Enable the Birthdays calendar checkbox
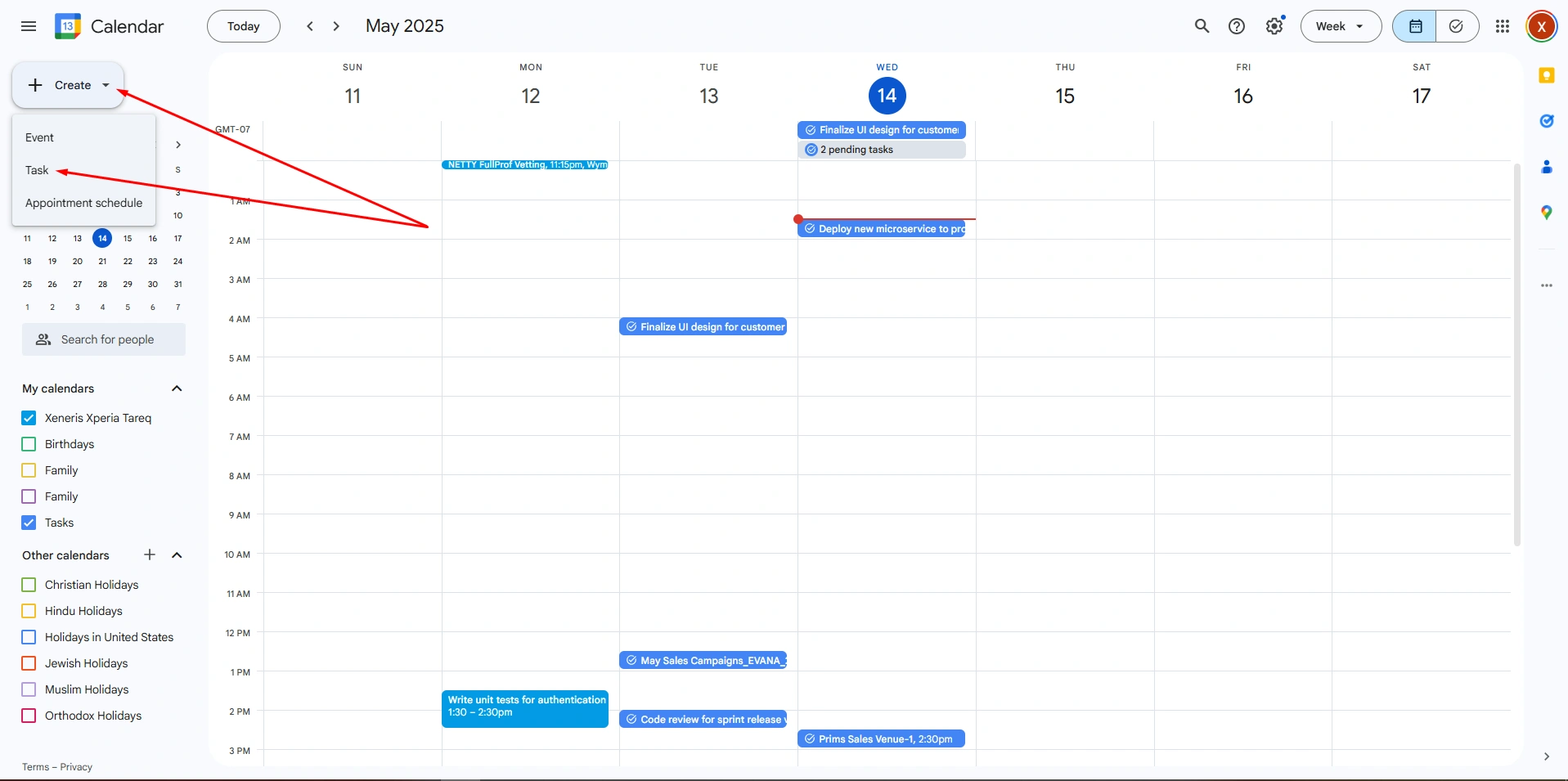Image resolution: width=1568 pixels, height=781 pixels. [29, 444]
